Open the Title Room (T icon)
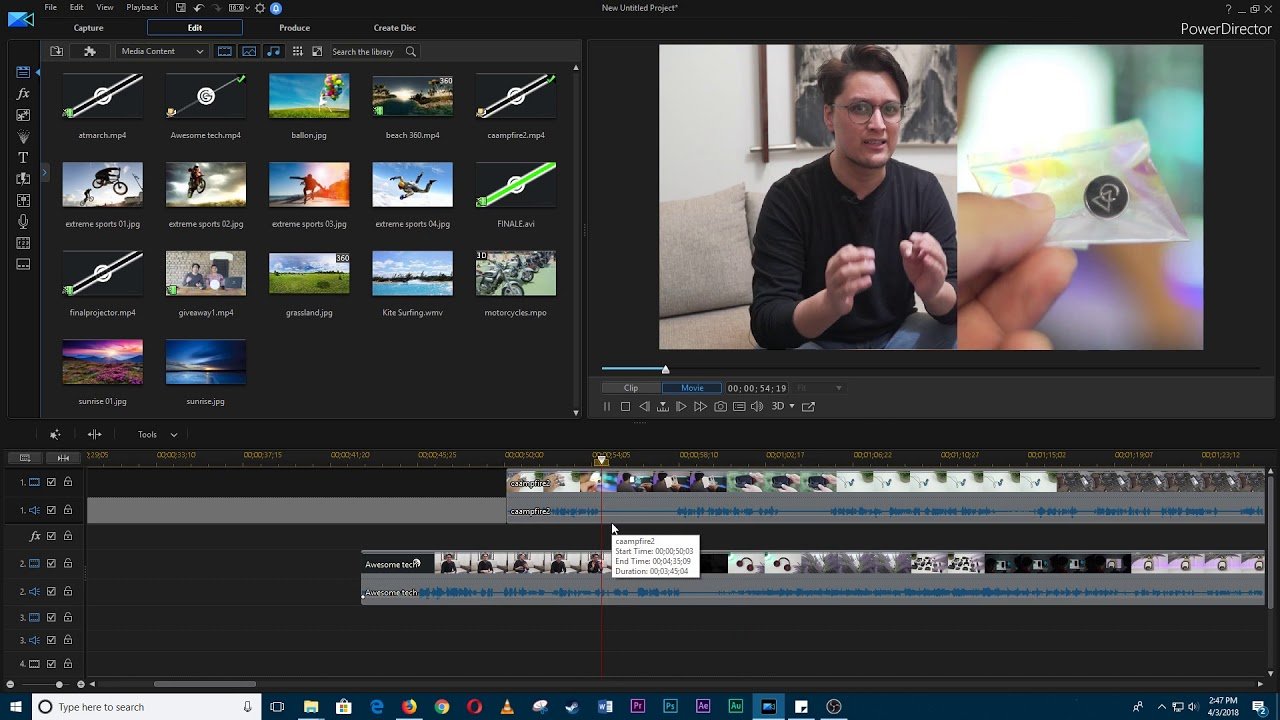Viewport: 1280px width, 720px height. click(23, 158)
